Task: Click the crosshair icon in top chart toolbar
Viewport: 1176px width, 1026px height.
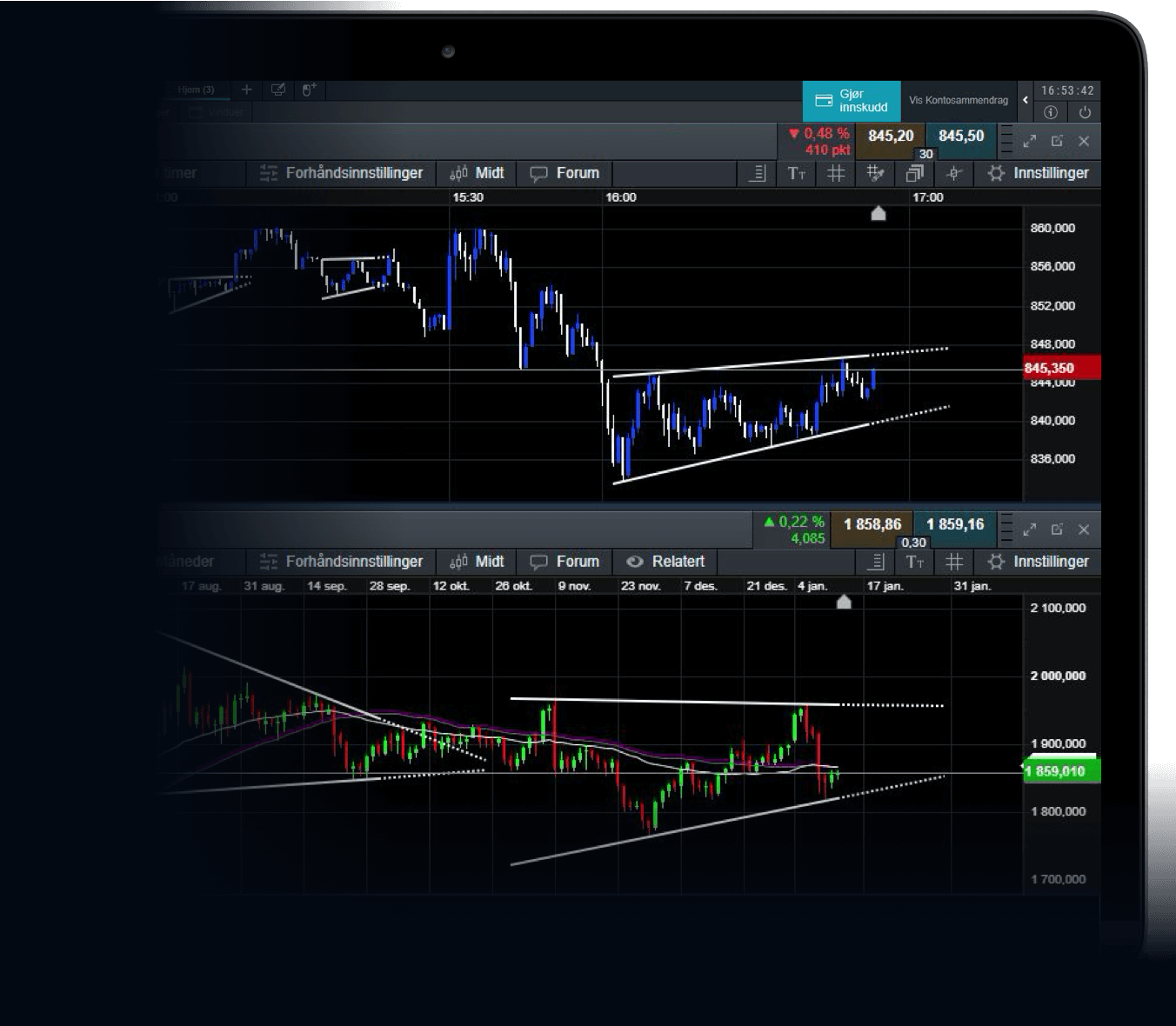Action: pos(953,174)
